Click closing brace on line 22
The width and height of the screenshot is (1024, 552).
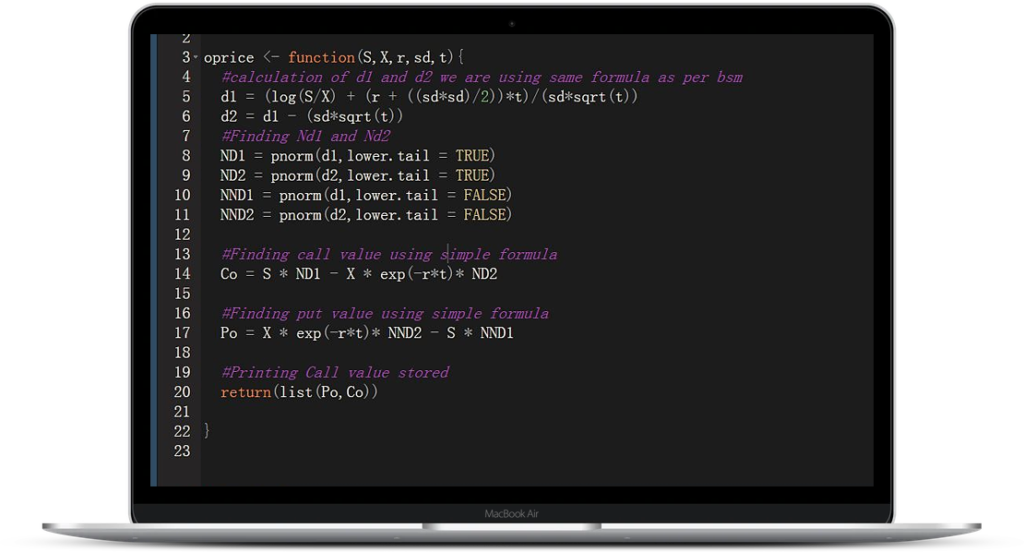pyautogui.click(x=206, y=430)
